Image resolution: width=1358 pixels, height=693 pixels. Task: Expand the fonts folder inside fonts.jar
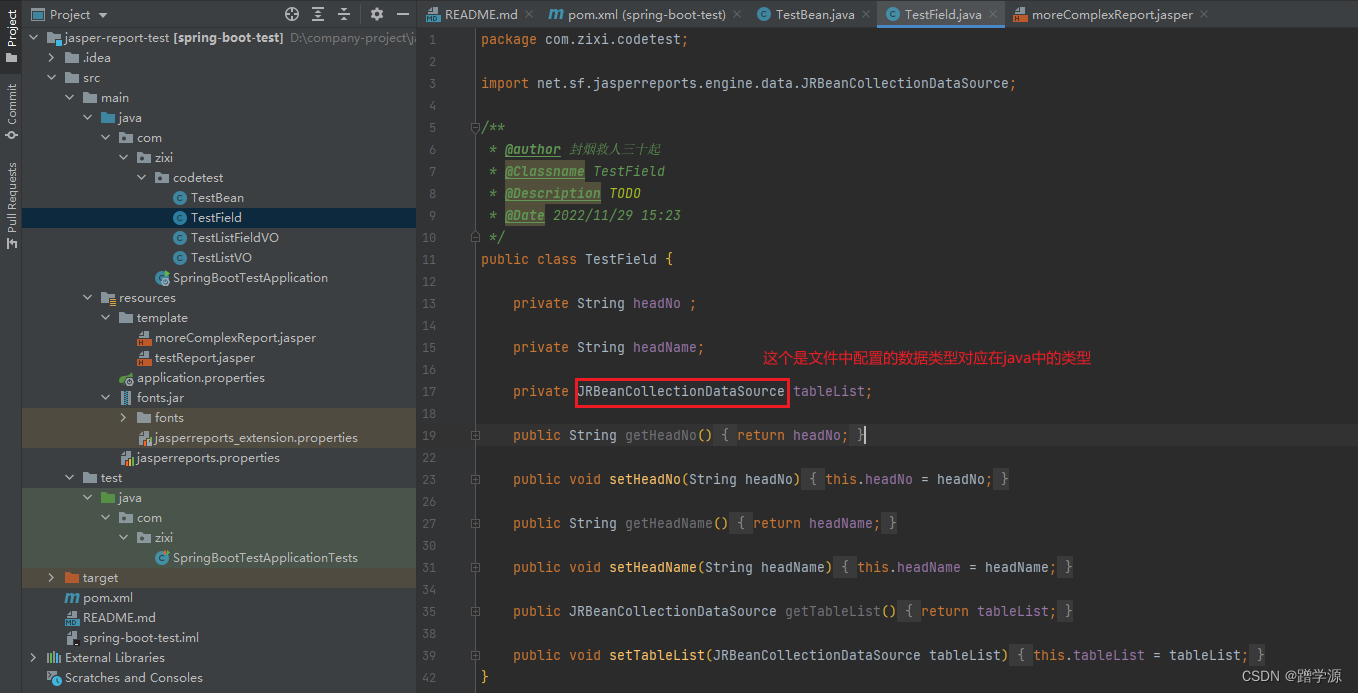click(123, 418)
